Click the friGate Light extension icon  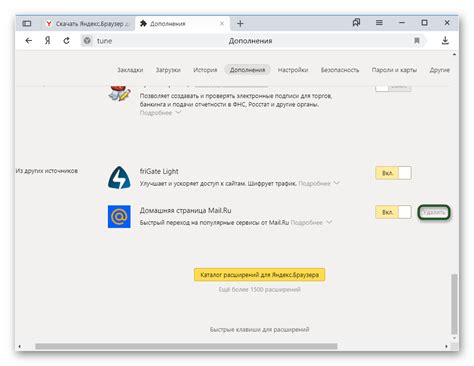[x=119, y=177]
